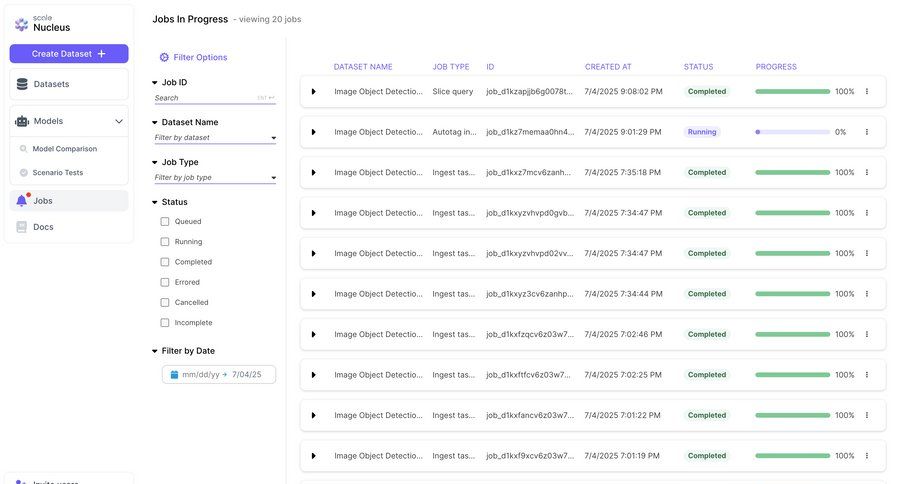Click the Filter Options gear icon
900x484 pixels.
point(164,57)
